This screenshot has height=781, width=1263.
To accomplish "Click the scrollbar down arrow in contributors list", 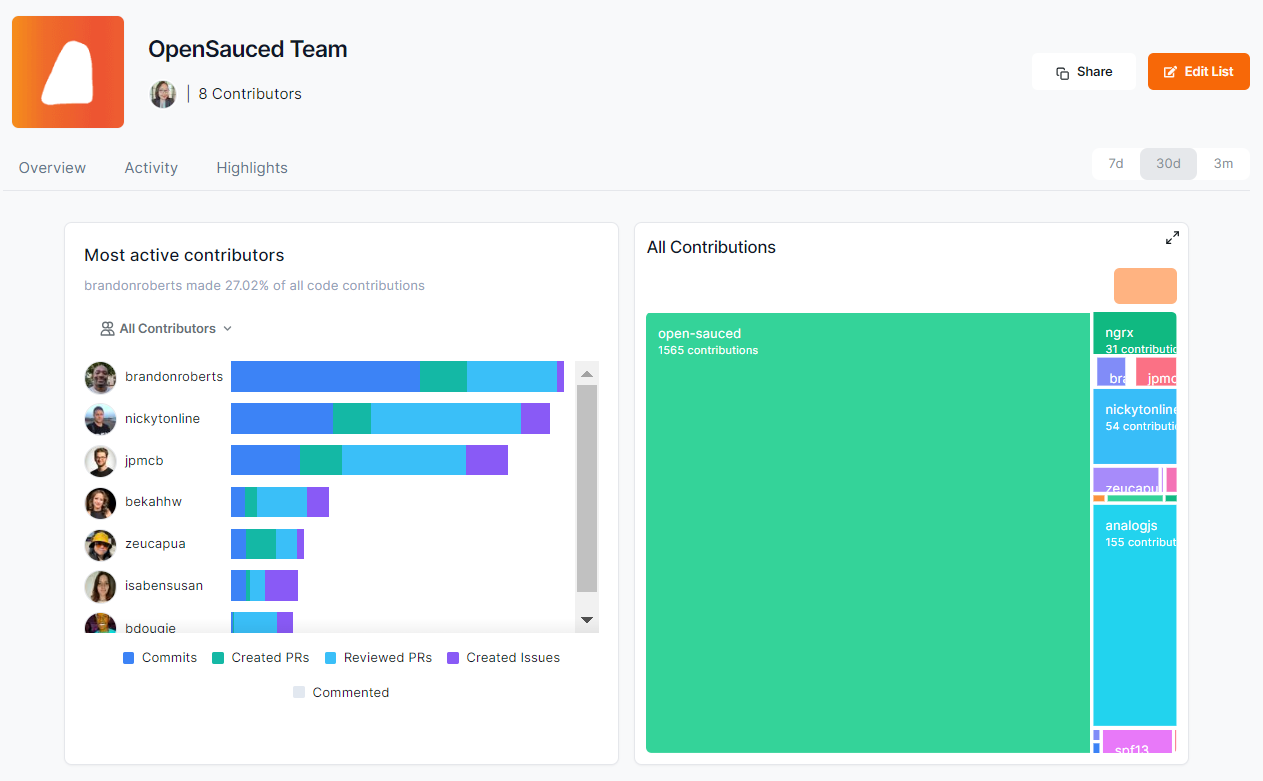I will [586, 619].
